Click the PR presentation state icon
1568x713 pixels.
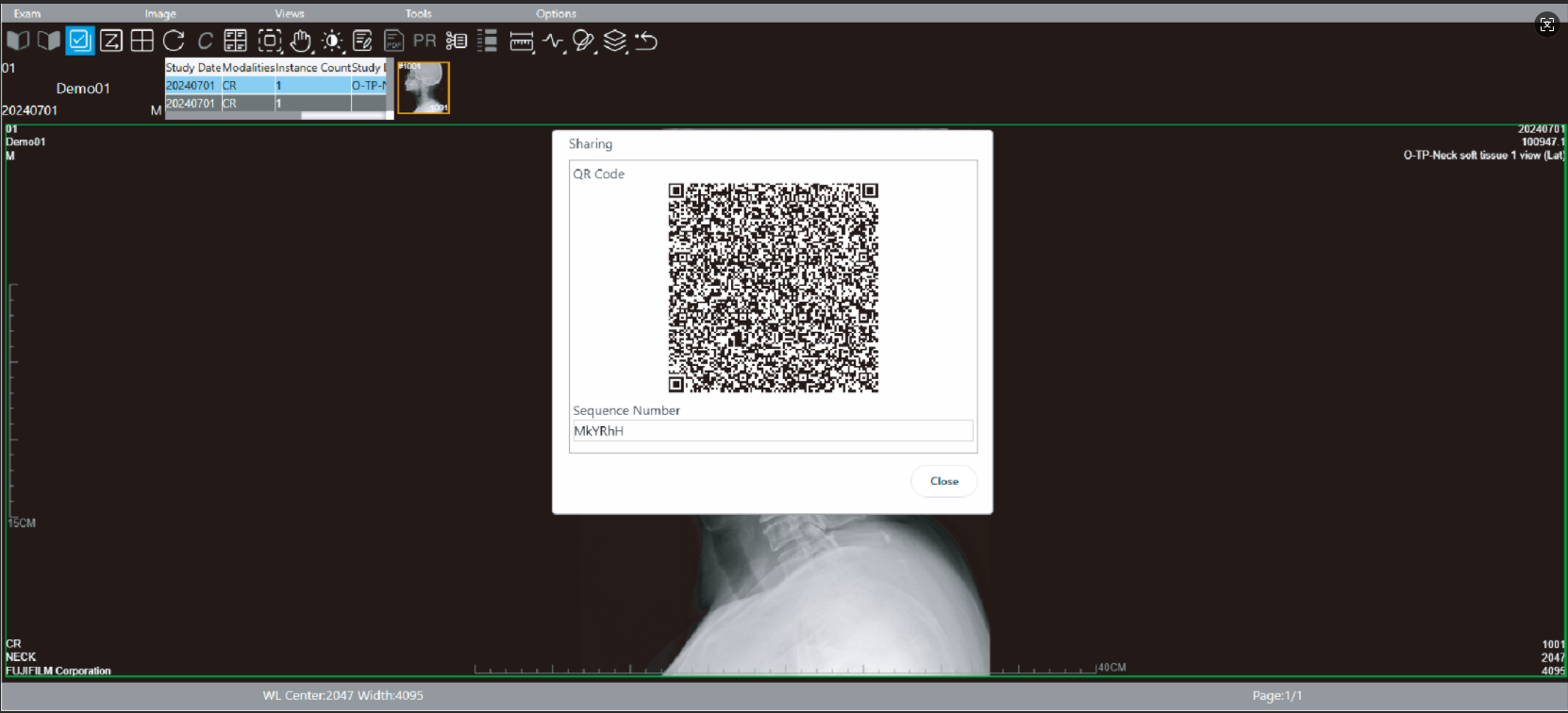pyautogui.click(x=425, y=41)
